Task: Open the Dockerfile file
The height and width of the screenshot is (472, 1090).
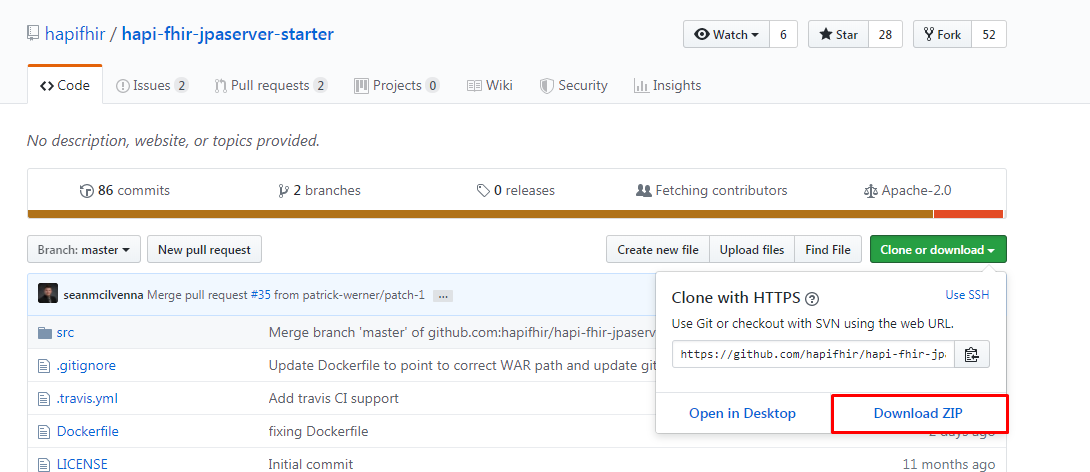Action: pos(87,431)
